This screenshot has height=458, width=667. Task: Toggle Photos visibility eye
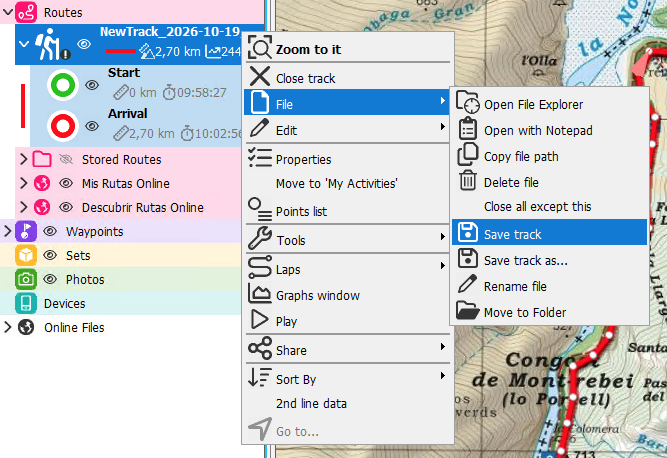click(50, 279)
